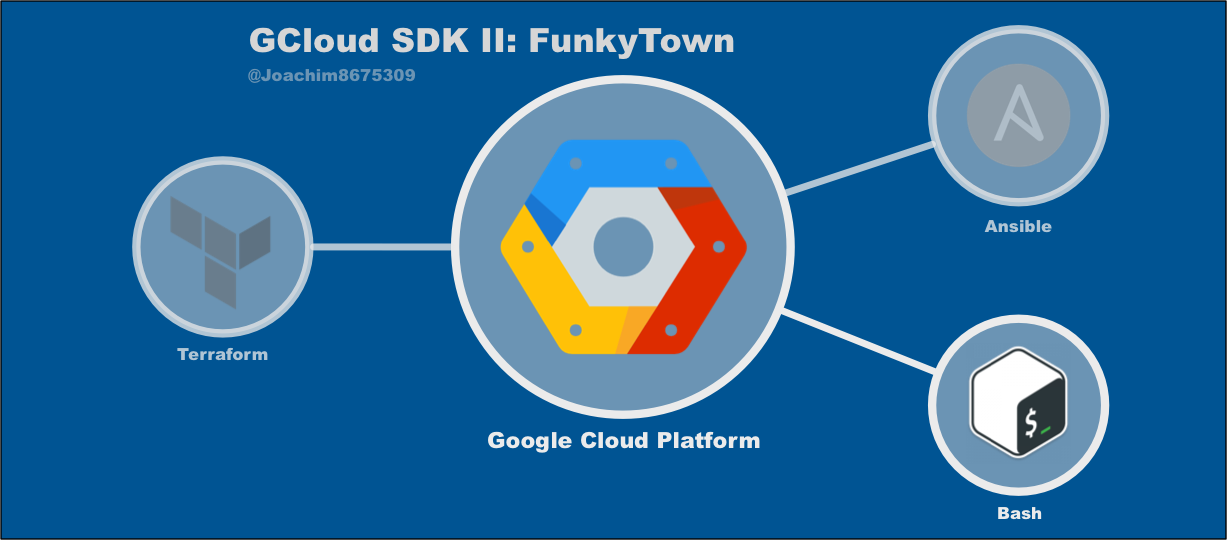Click the Google Cloud Platform hexagon logo
1227x540 pixels.
[624, 247]
